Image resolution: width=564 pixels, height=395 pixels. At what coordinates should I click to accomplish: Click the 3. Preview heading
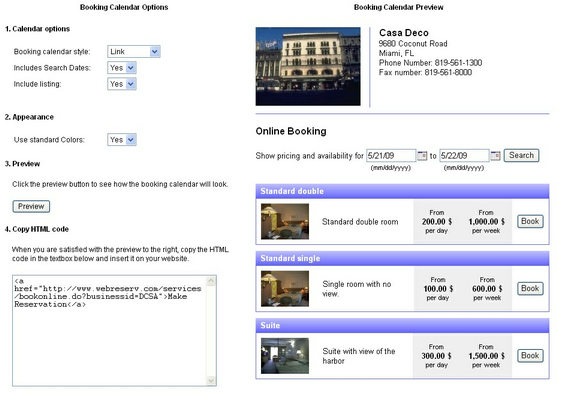click(x=22, y=164)
